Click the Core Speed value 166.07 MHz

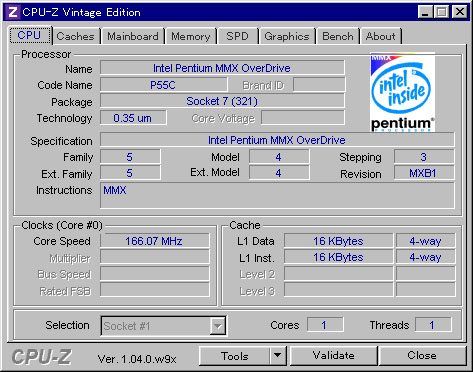[x=155, y=241]
